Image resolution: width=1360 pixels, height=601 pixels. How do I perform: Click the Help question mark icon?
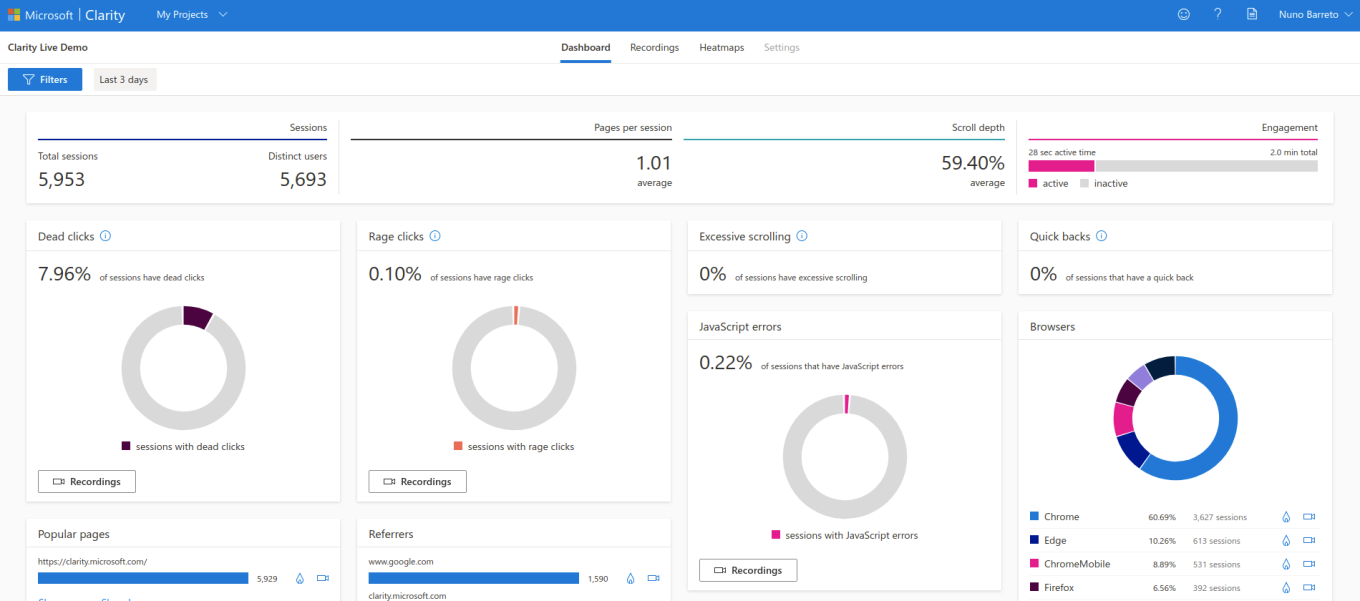[1218, 14]
